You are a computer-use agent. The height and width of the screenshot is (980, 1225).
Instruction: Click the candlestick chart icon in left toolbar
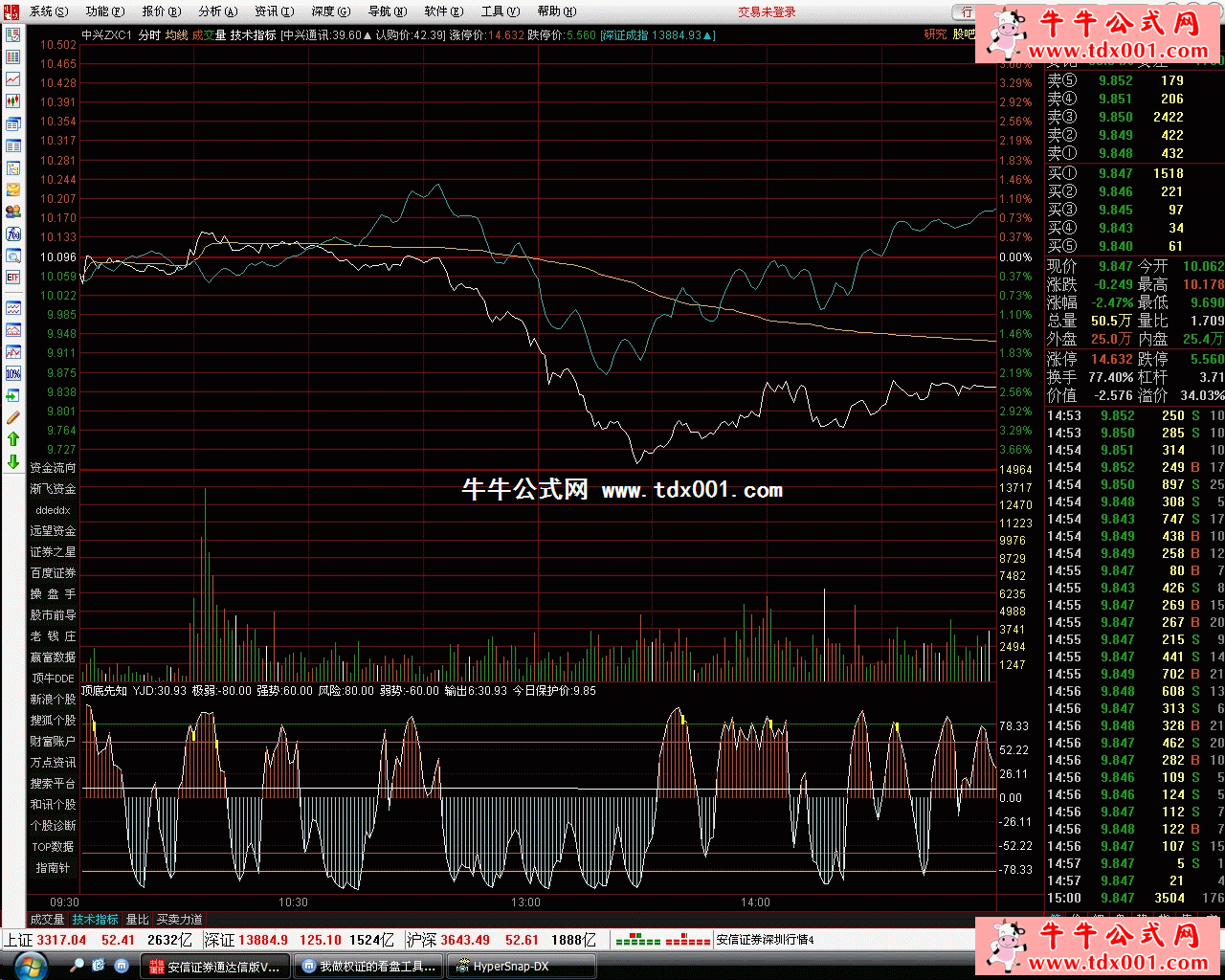13,100
